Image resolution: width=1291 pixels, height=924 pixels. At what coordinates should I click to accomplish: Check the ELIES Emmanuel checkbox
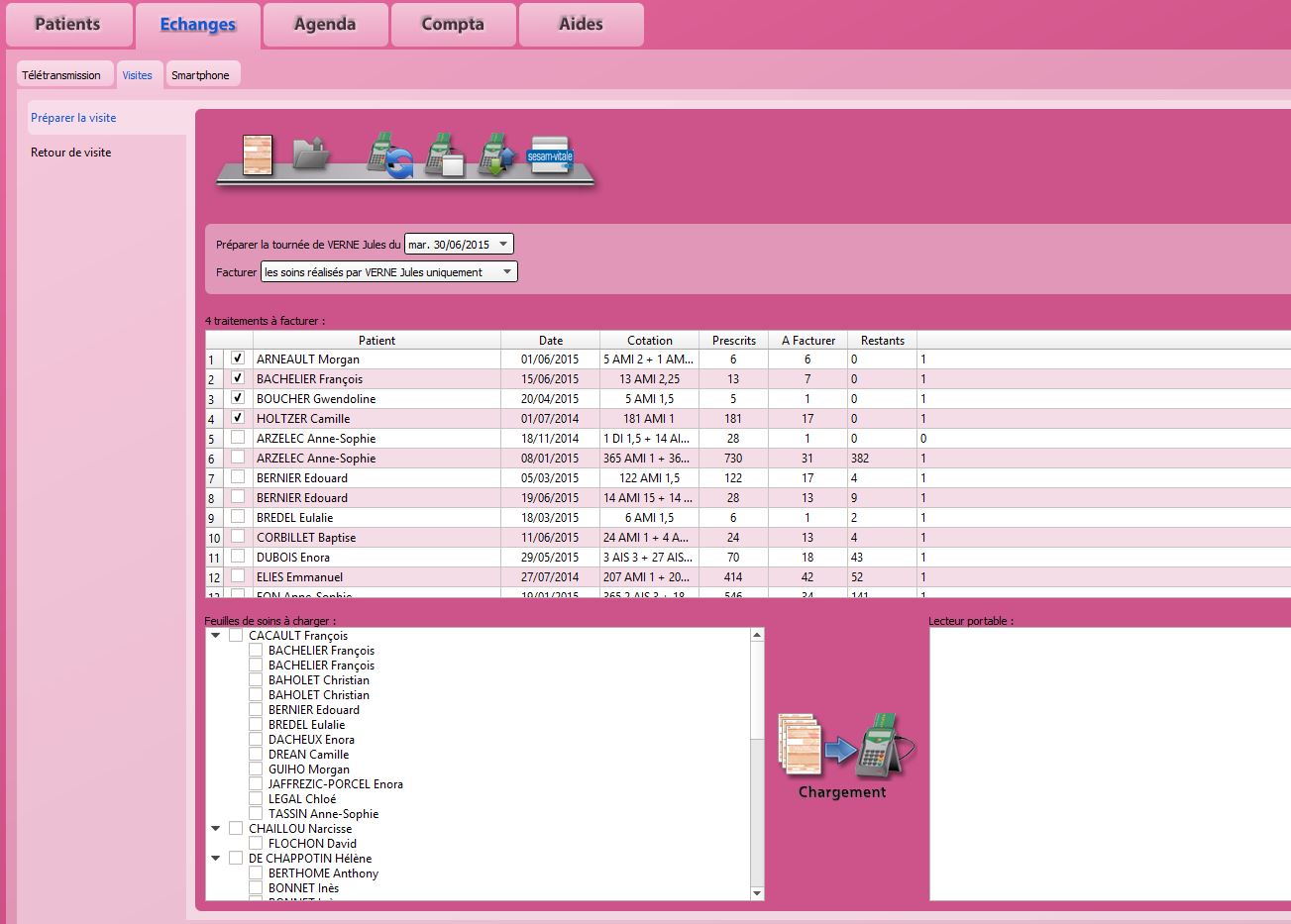(238, 576)
